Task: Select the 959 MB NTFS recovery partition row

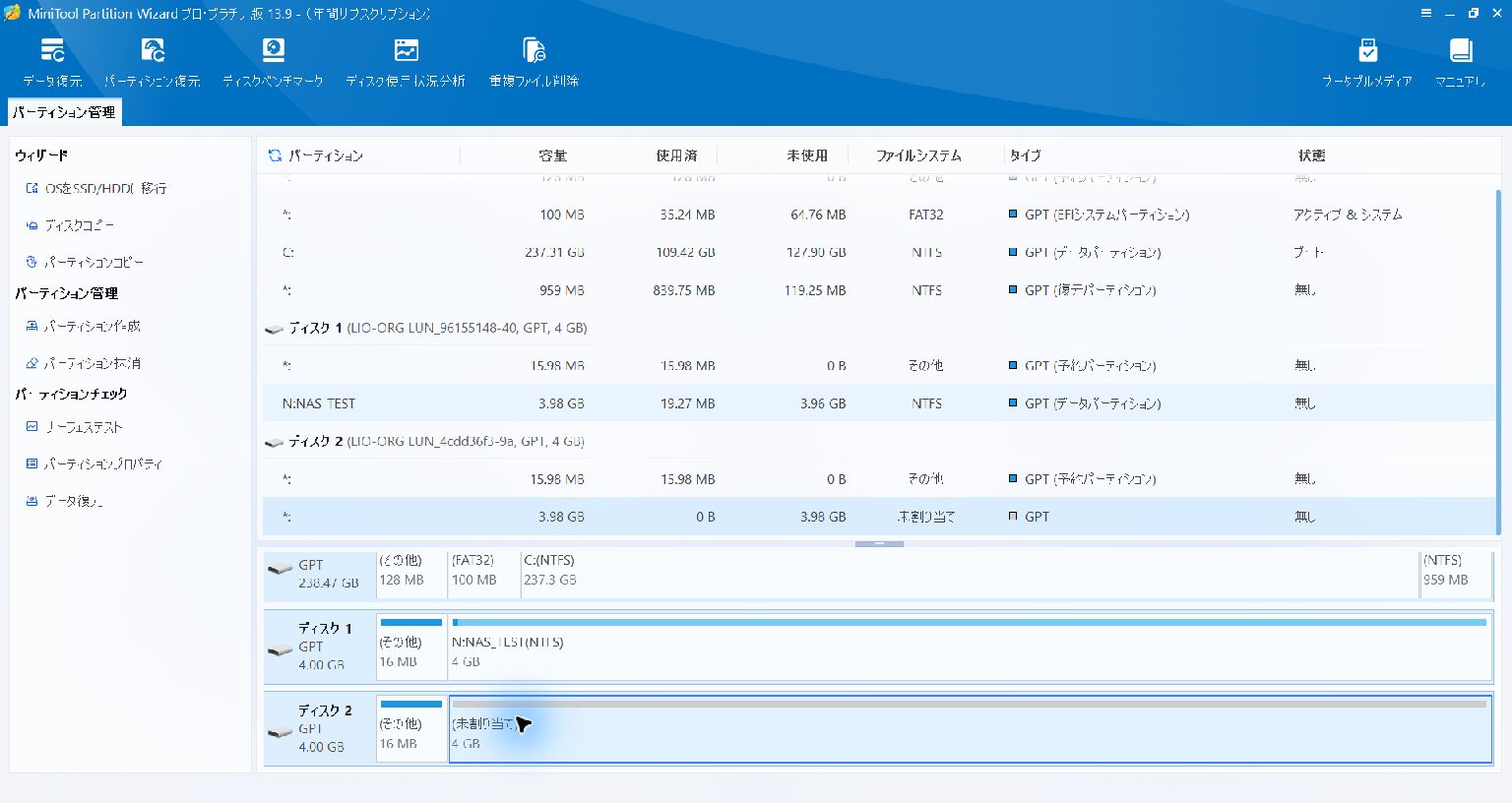Action: click(878, 290)
